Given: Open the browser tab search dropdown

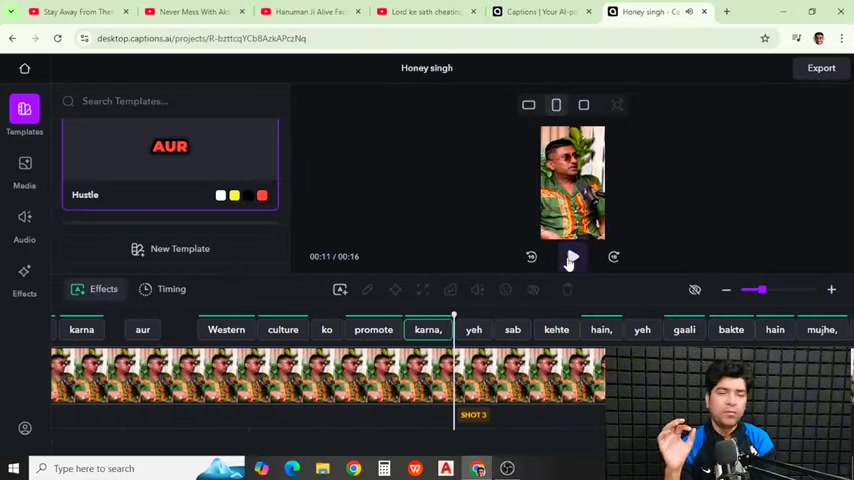Looking at the screenshot, I should click(x=11, y=11).
